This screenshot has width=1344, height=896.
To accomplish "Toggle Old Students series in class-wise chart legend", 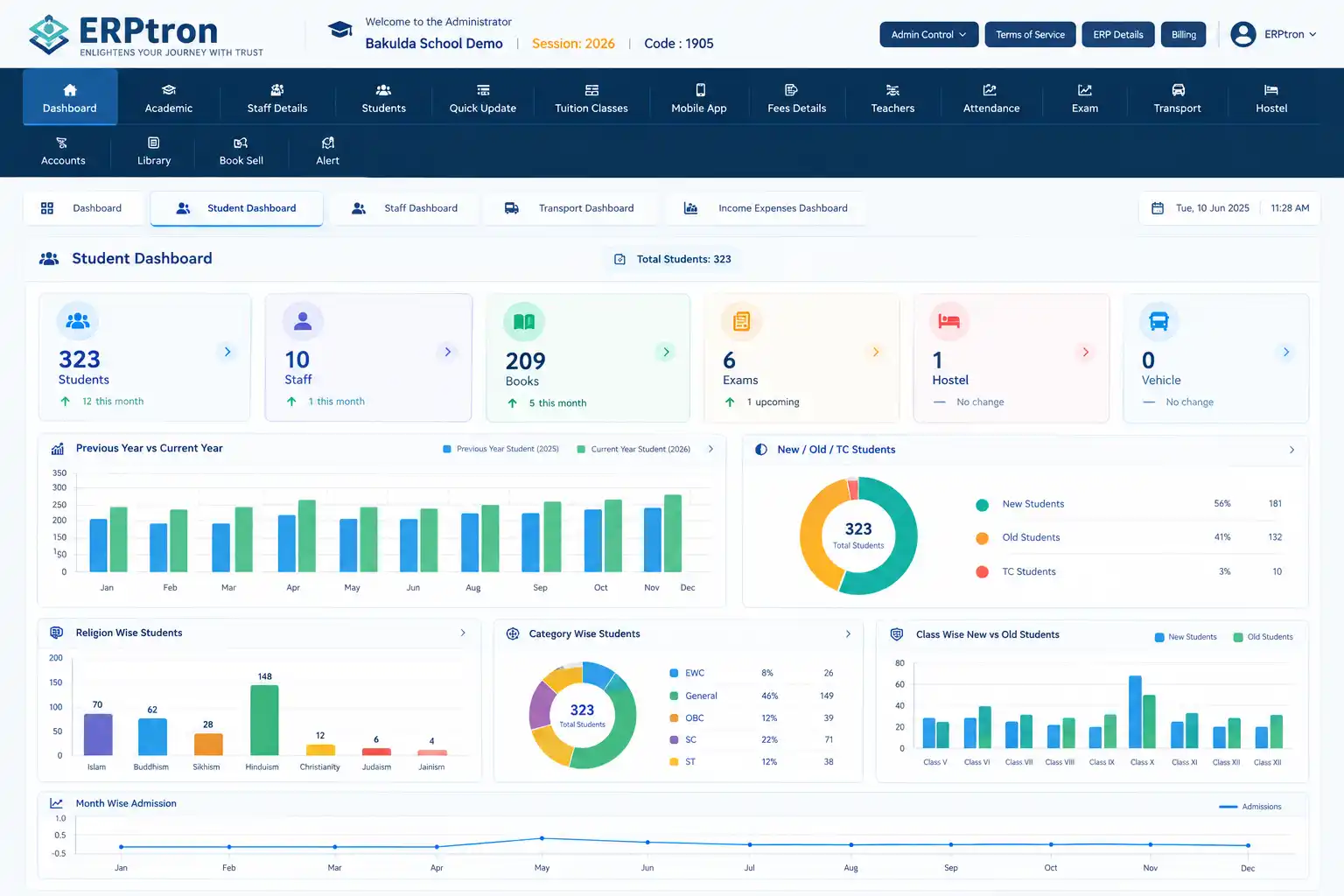I will [1263, 637].
